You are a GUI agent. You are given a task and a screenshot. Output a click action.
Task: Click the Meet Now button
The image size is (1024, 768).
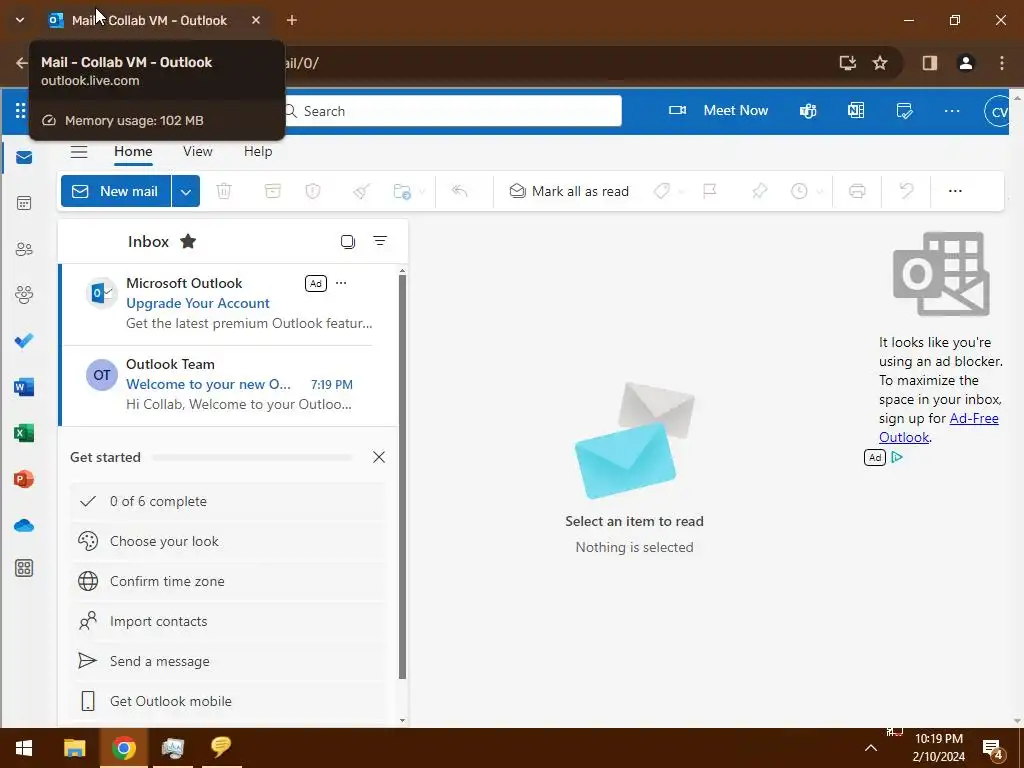(x=718, y=110)
